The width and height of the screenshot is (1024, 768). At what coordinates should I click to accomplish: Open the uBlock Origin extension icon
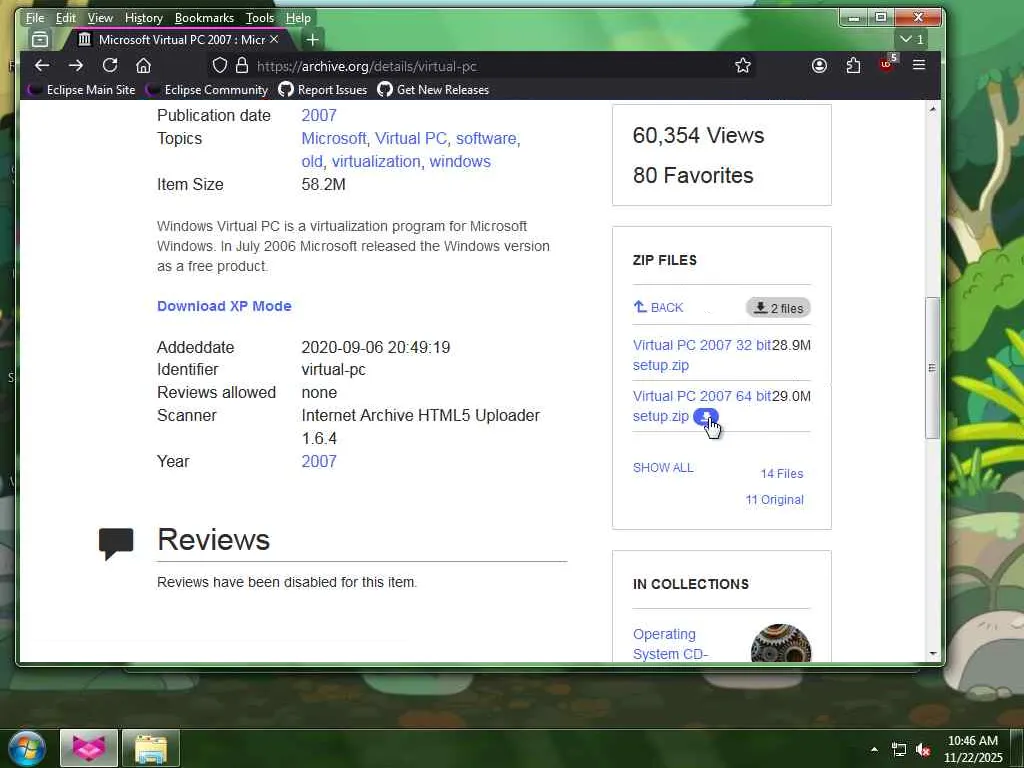pyautogui.click(x=887, y=64)
